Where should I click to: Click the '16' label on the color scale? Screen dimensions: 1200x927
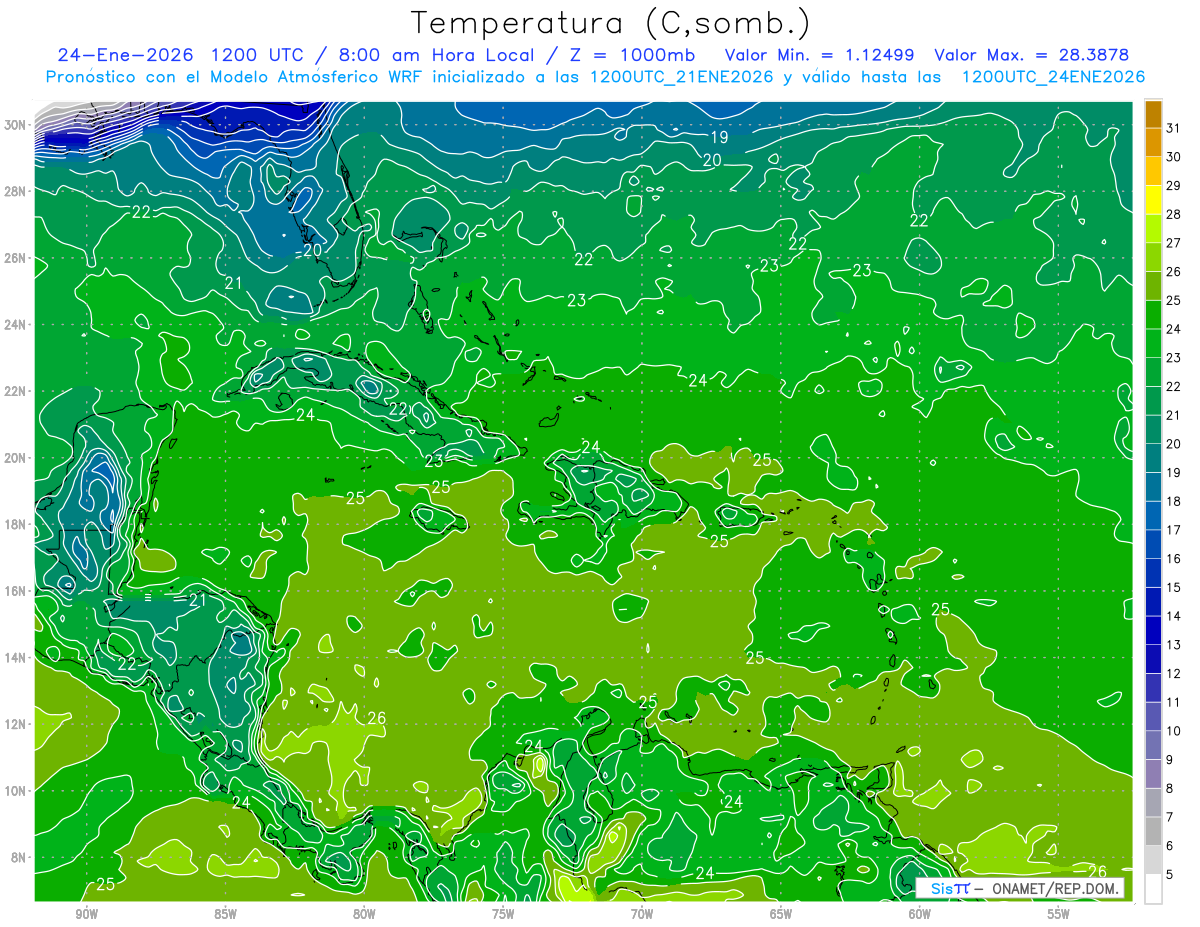click(1174, 559)
